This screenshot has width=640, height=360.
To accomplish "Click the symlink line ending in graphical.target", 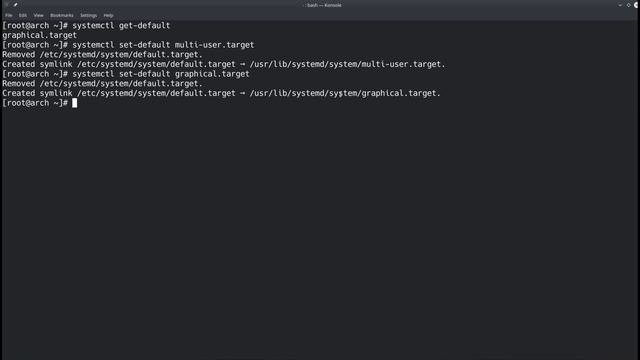I will tap(222, 93).
